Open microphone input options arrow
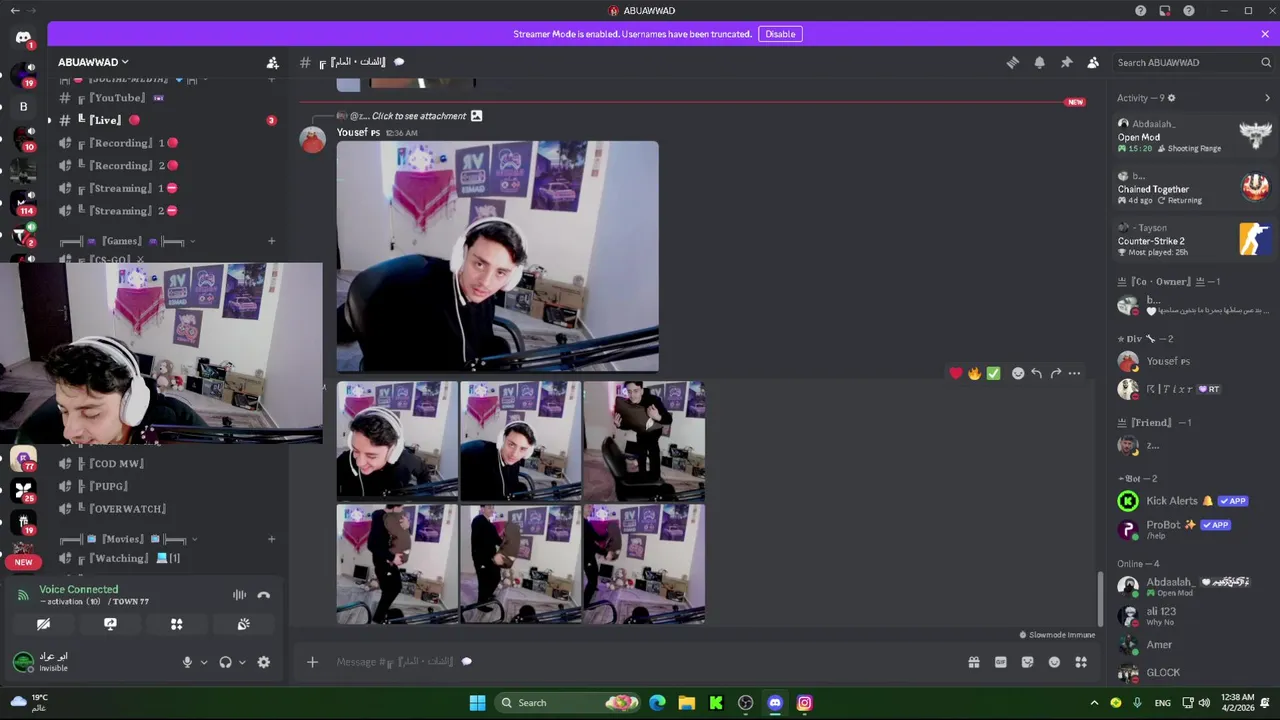This screenshot has width=1280, height=720. point(204,662)
